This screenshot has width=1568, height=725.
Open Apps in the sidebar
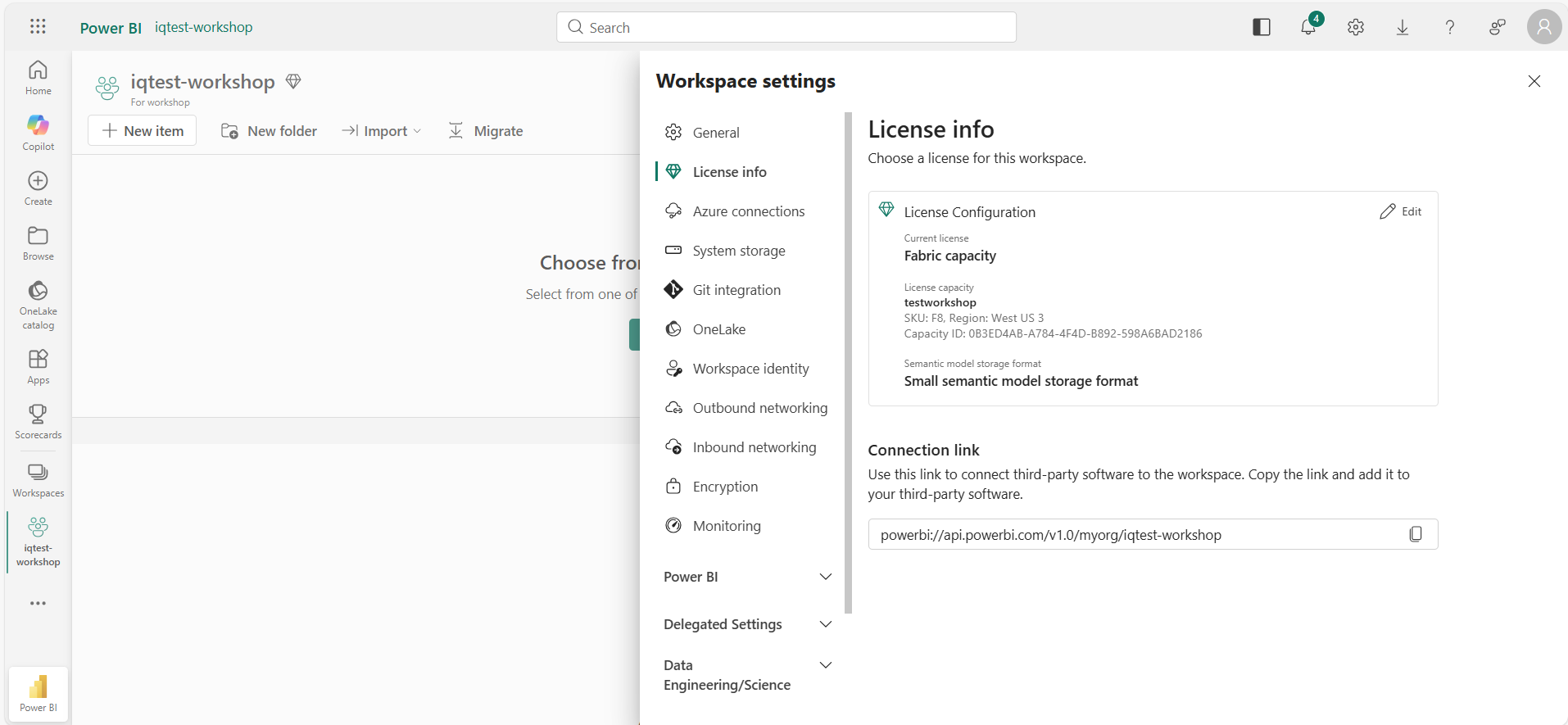click(x=38, y=367)
